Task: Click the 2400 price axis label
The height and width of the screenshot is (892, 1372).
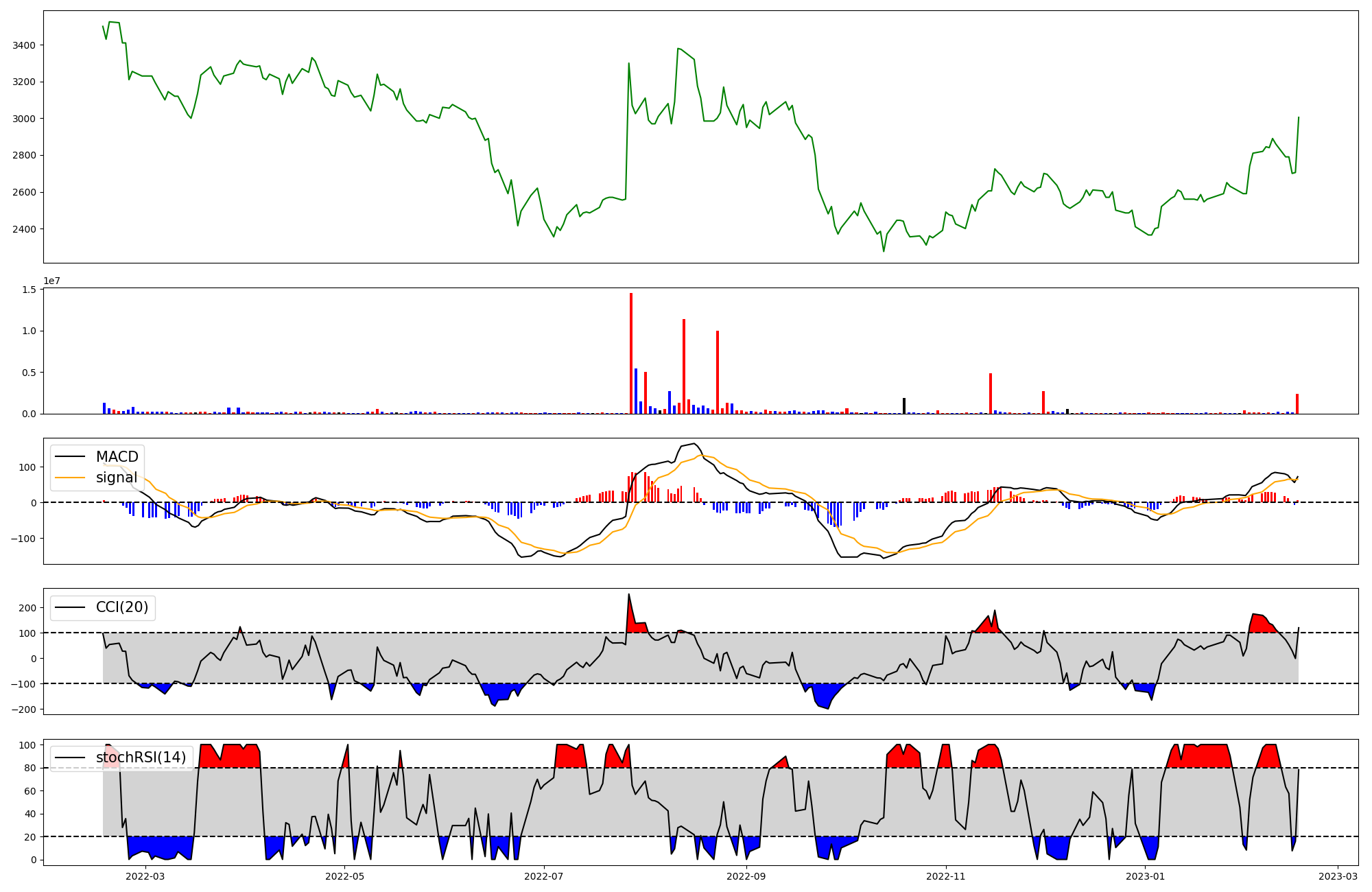Action: tap(24, 229)
